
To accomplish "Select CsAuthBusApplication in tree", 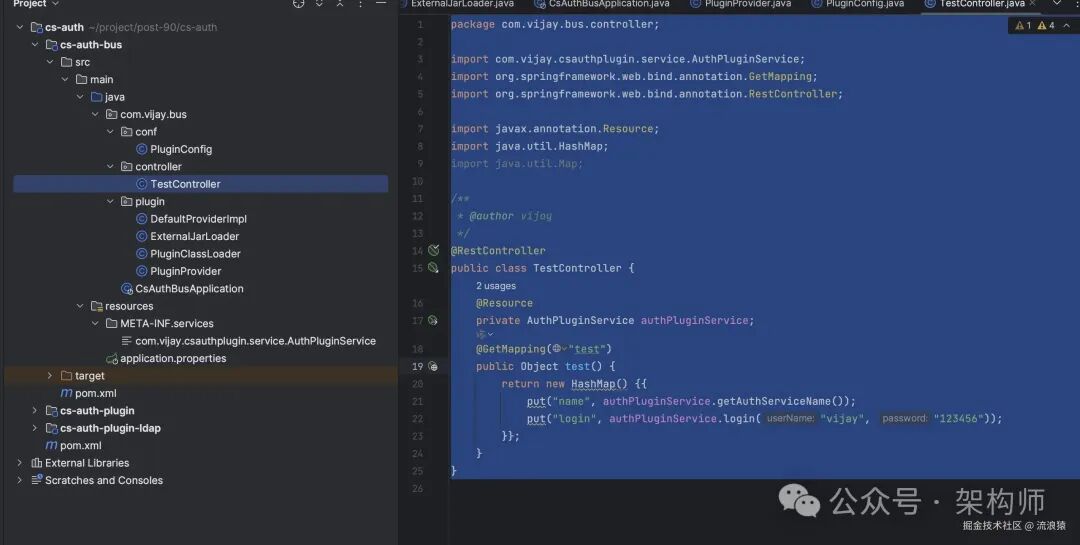I will click(189, 289).
